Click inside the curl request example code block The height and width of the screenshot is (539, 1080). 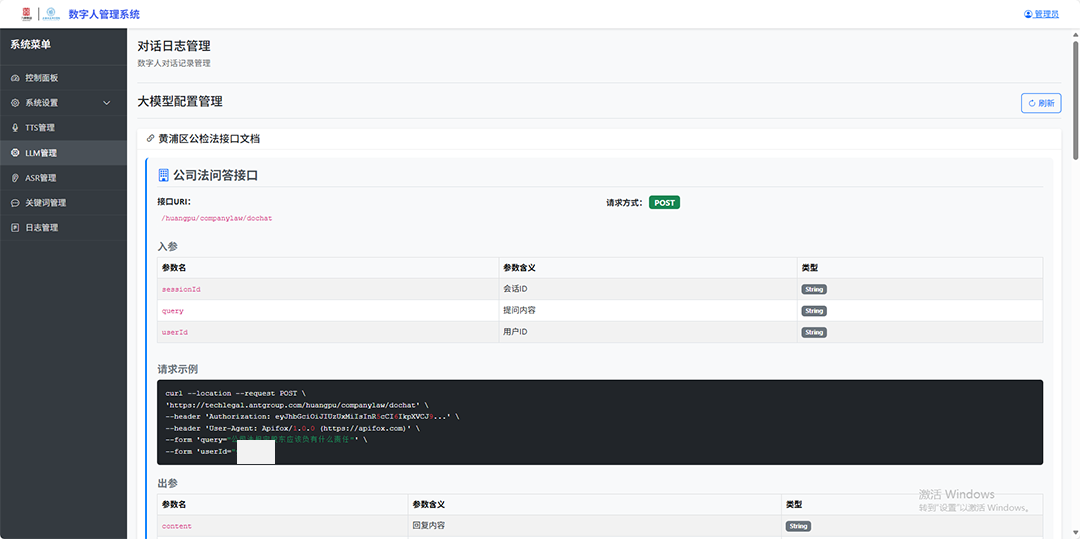(598, 422)
